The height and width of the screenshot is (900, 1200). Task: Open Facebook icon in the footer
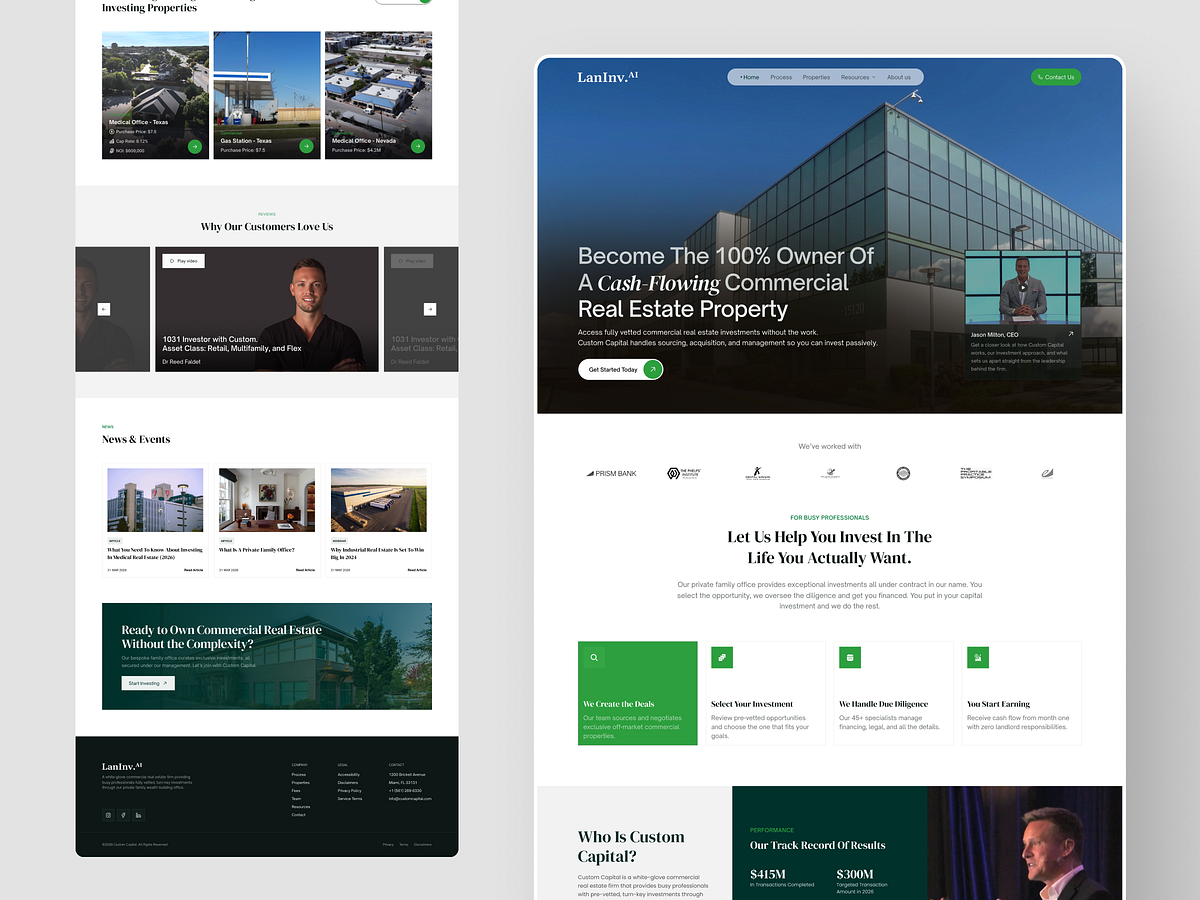tap(123, 815)
